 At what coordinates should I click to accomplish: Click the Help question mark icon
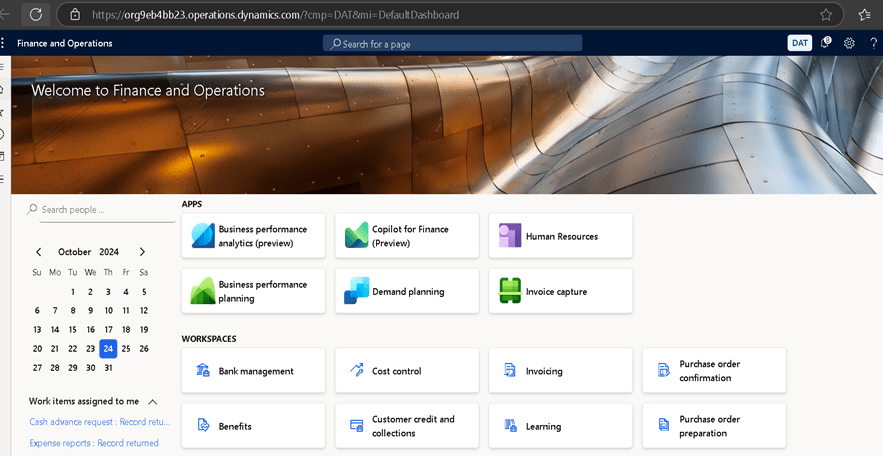(873, 43)
